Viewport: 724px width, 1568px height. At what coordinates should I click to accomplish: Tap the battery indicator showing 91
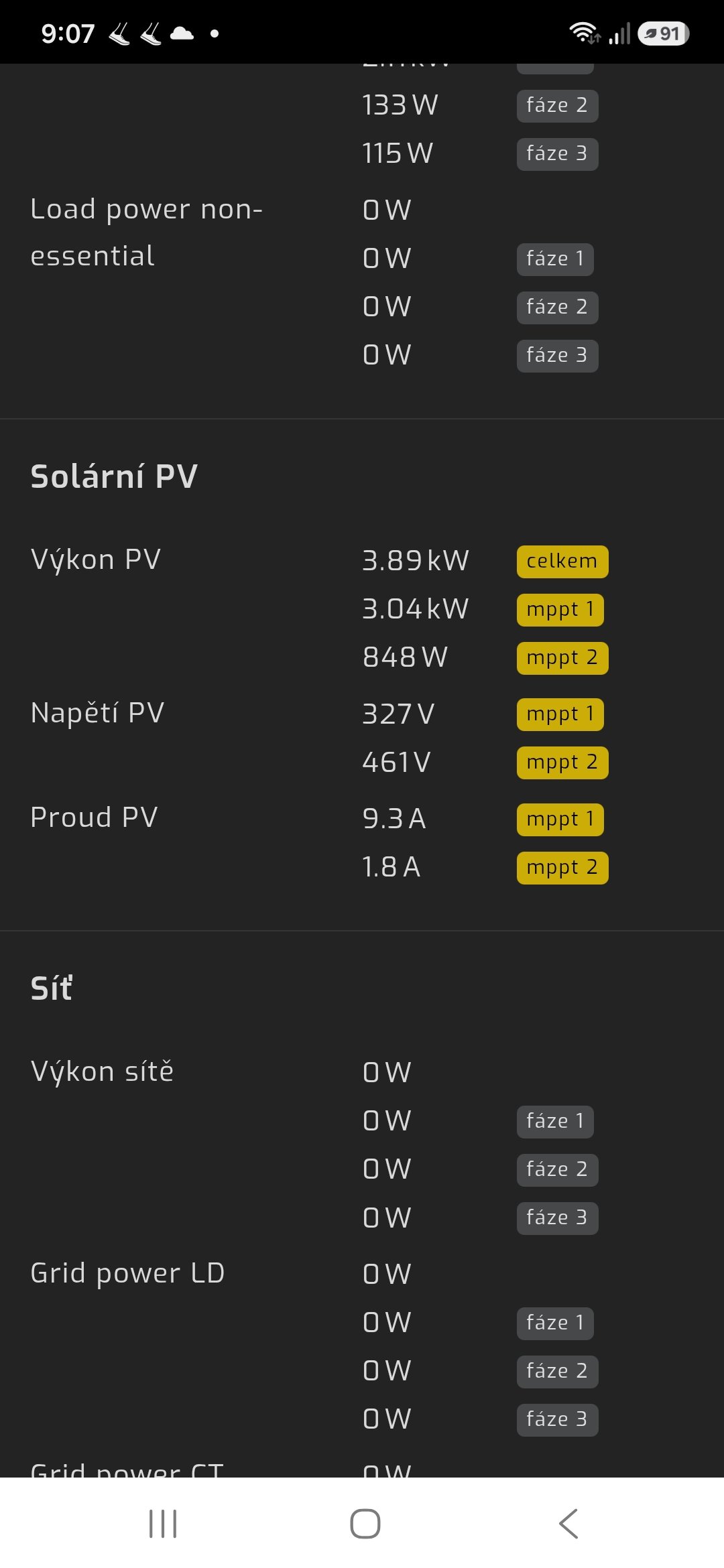(663, 34)
